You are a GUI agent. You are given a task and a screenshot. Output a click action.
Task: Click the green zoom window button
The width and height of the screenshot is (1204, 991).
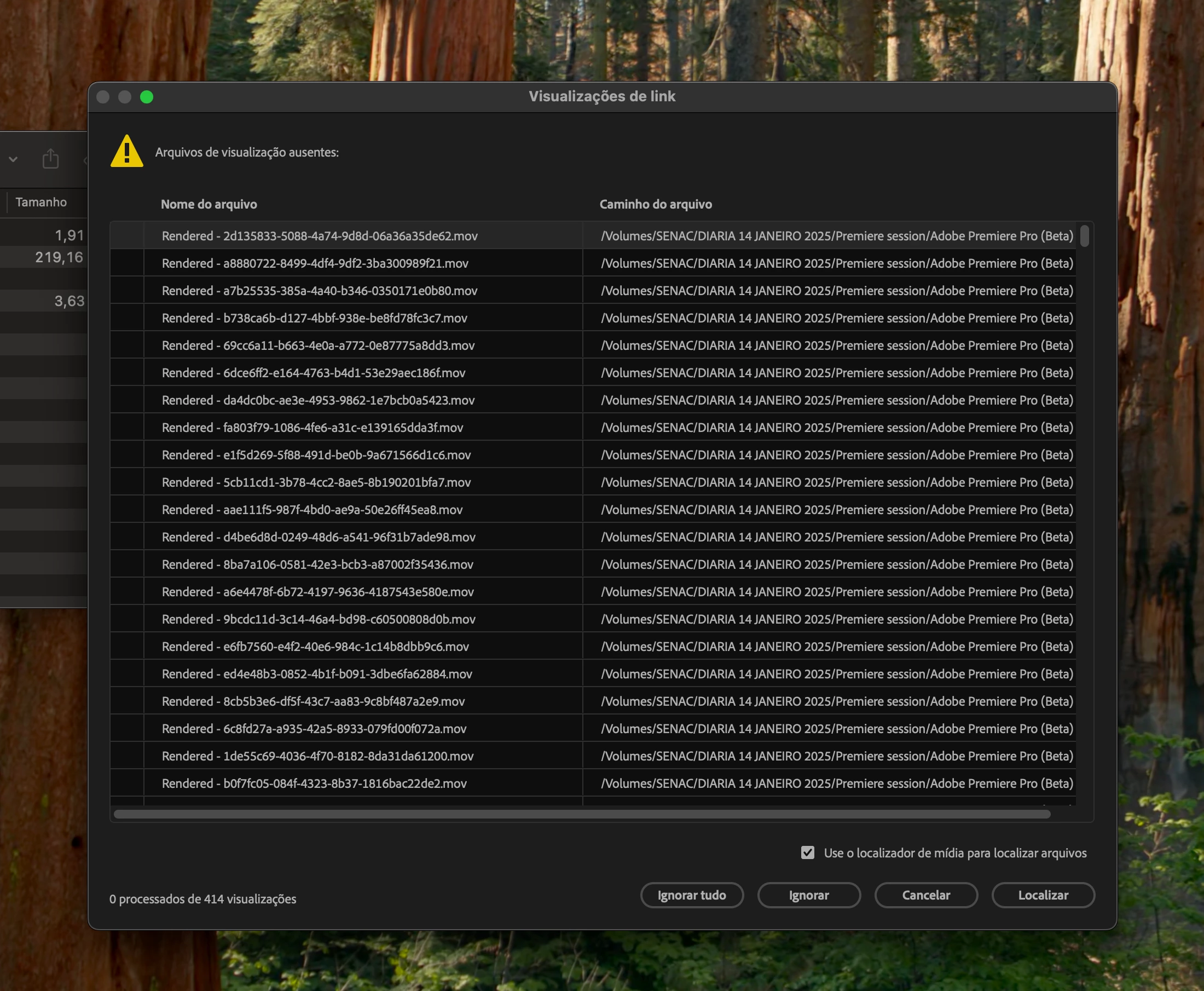click(147, 97)
